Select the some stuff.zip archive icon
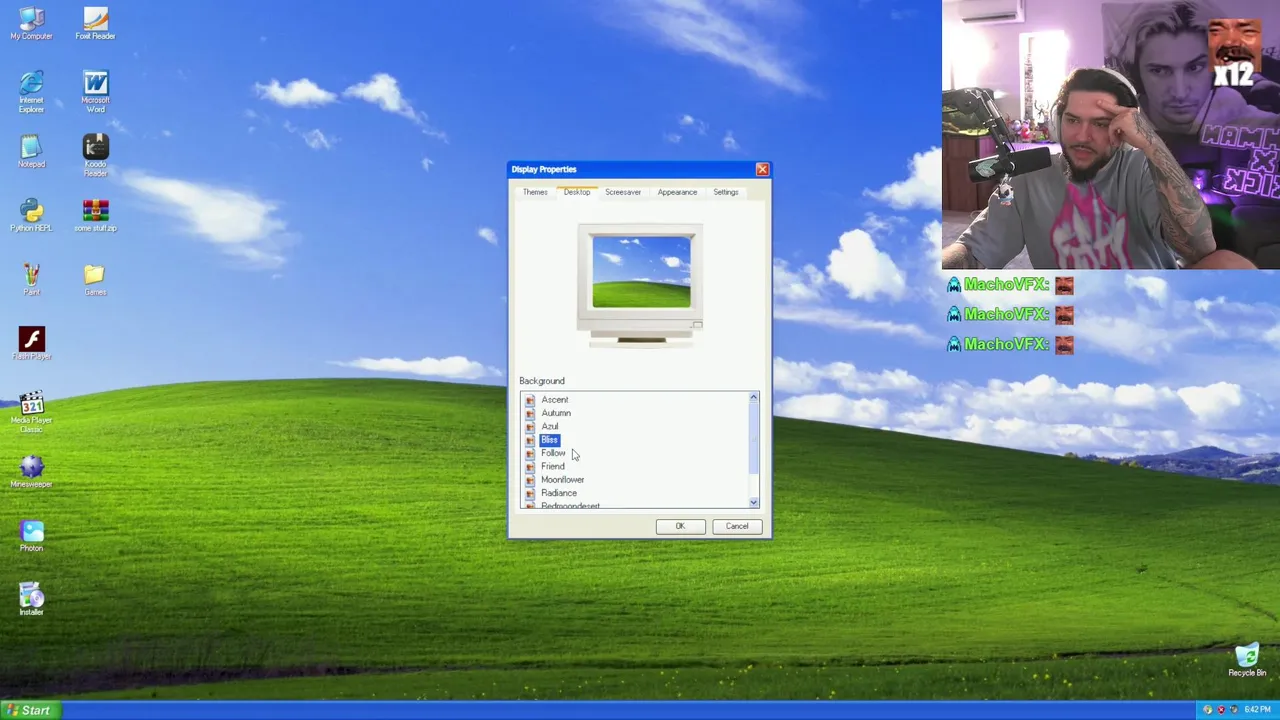This screenshot has width=1280, height=720. [x=95, y=216]
